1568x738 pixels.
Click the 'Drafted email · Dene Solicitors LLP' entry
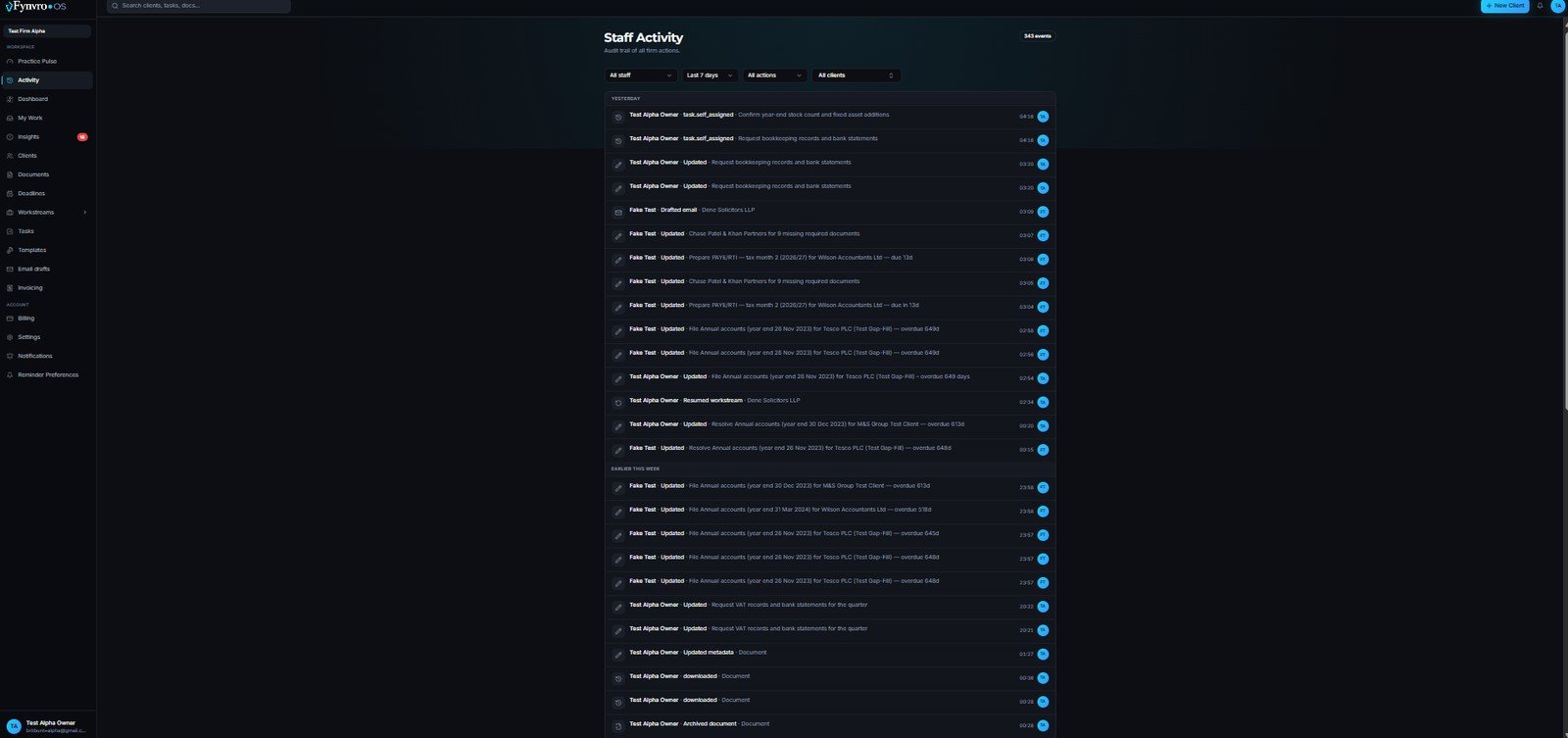(830, 211)
